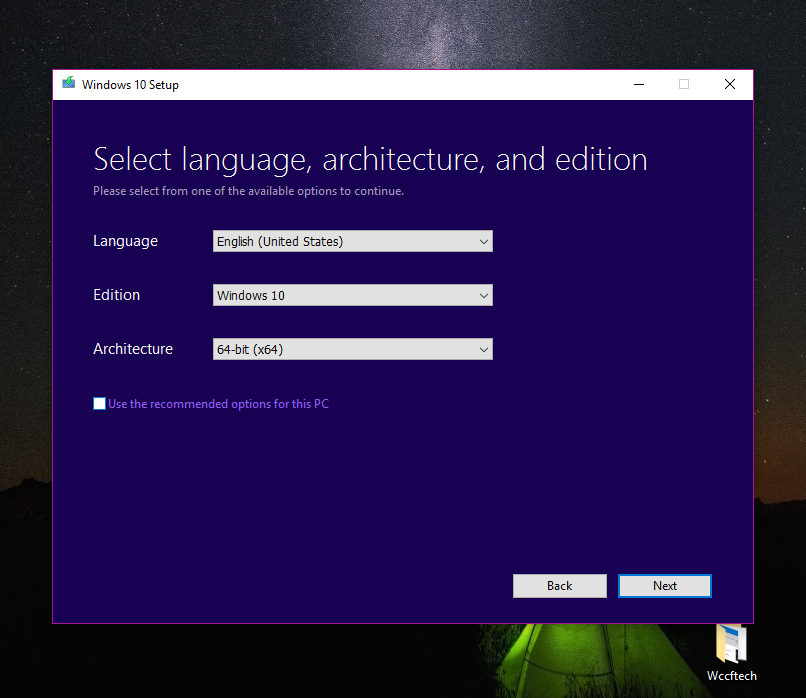Click the Language field label
806x698 pixels.
click(125, 241)
